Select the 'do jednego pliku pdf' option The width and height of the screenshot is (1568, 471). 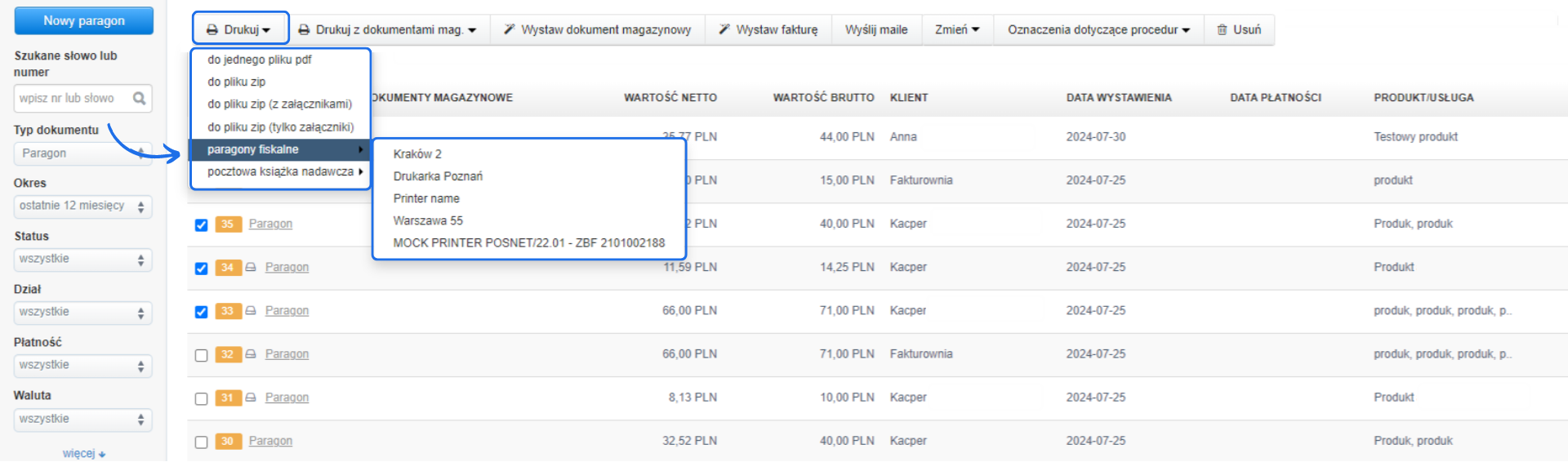[260, 60]
